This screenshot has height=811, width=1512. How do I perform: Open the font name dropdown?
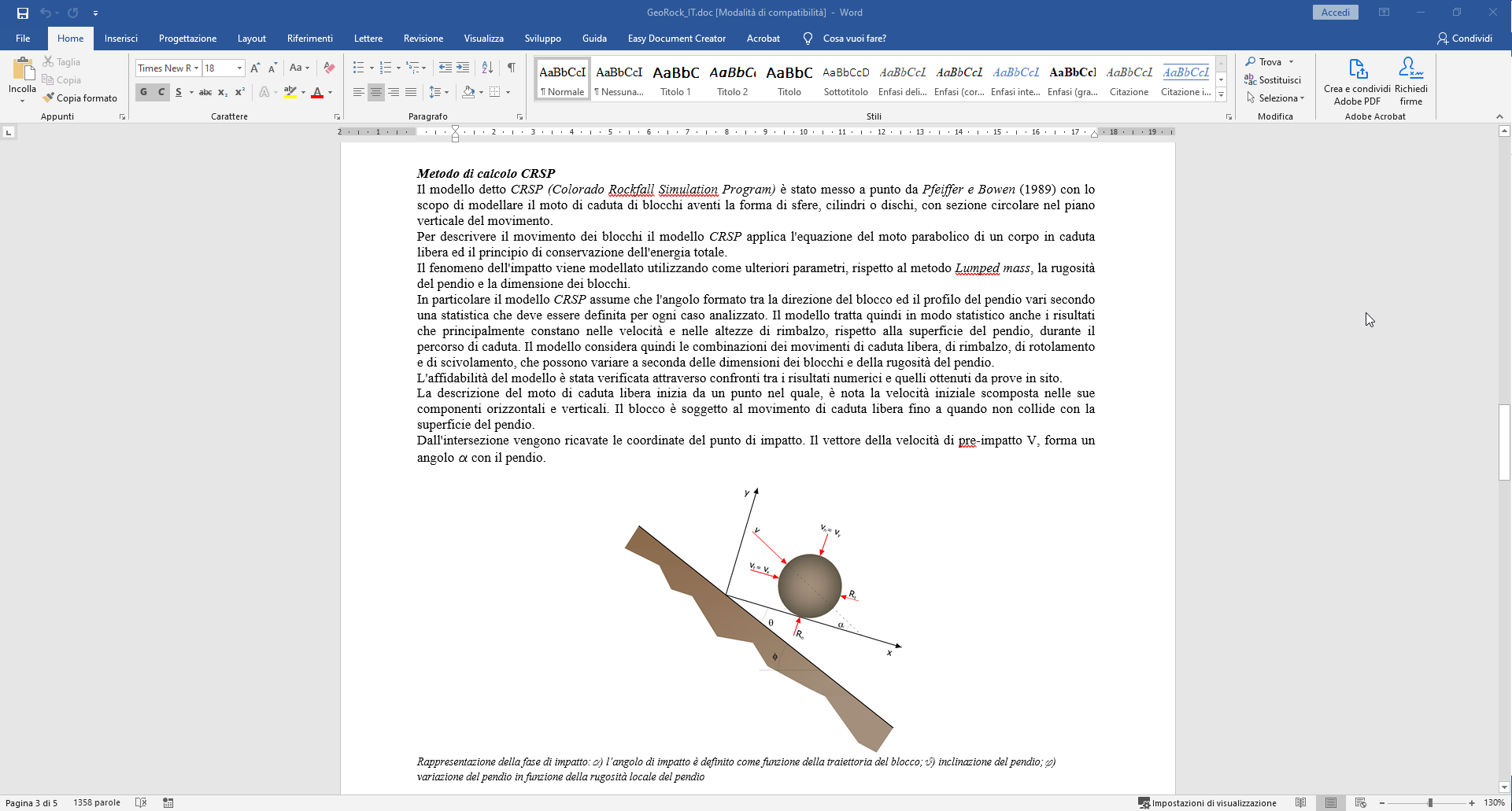[x=196, y=68]
